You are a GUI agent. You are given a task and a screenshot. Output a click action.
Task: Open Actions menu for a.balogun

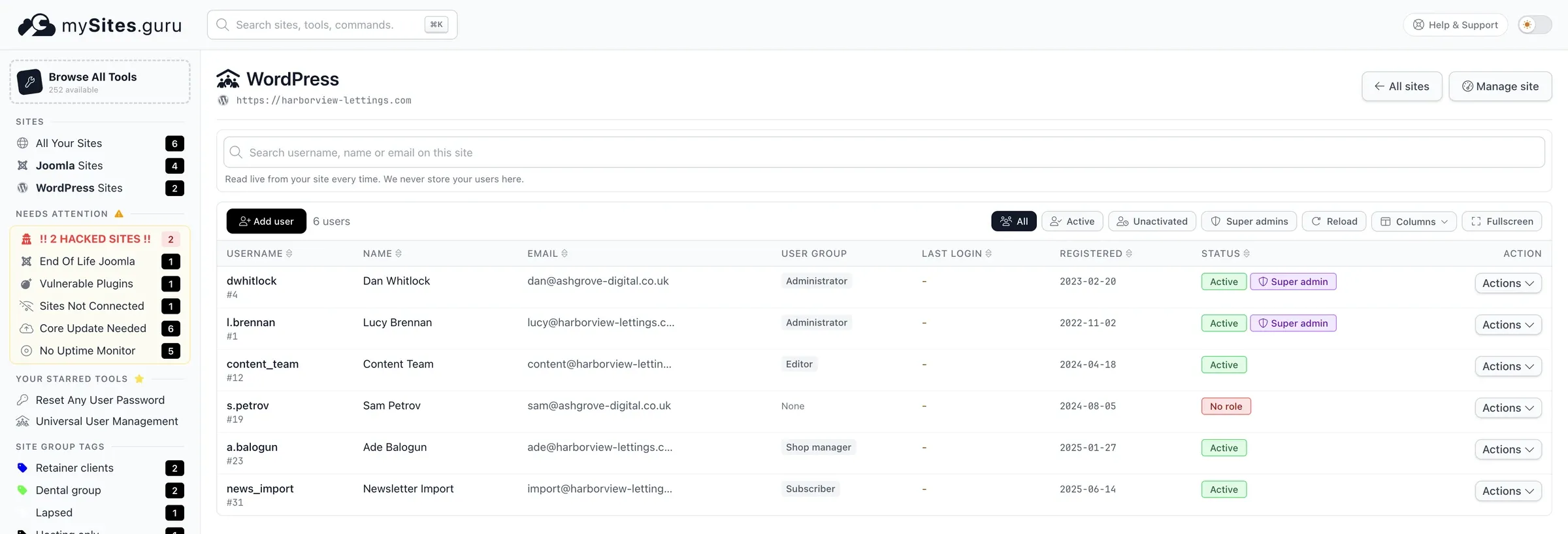pyautogui.click(x=1508, y=450)
